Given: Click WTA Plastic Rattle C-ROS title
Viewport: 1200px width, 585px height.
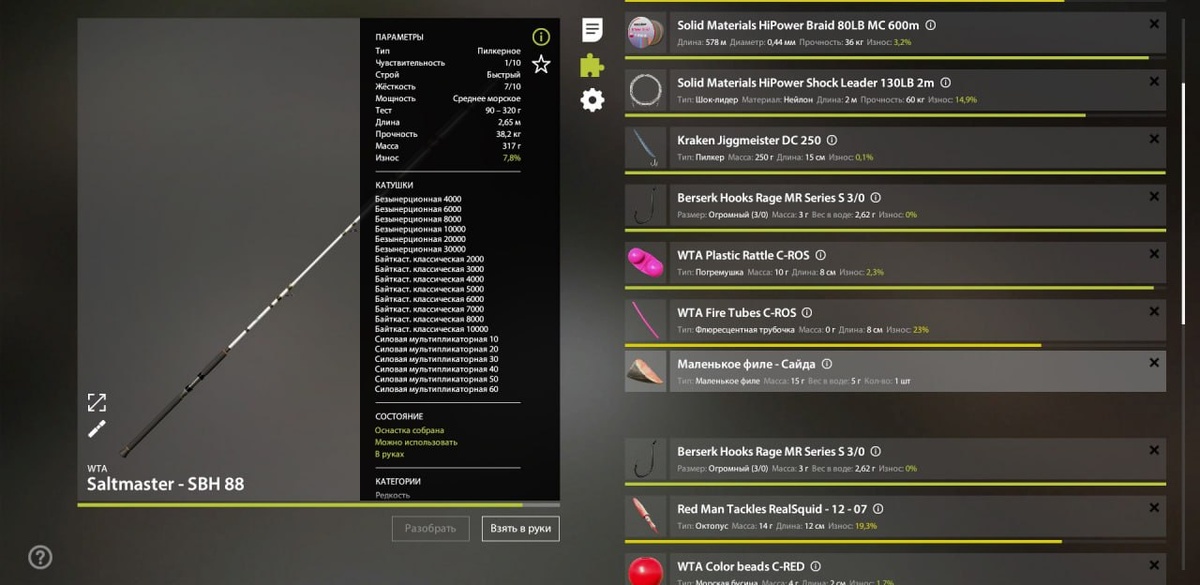Looking at the screenshot, I should click(743, 256).
